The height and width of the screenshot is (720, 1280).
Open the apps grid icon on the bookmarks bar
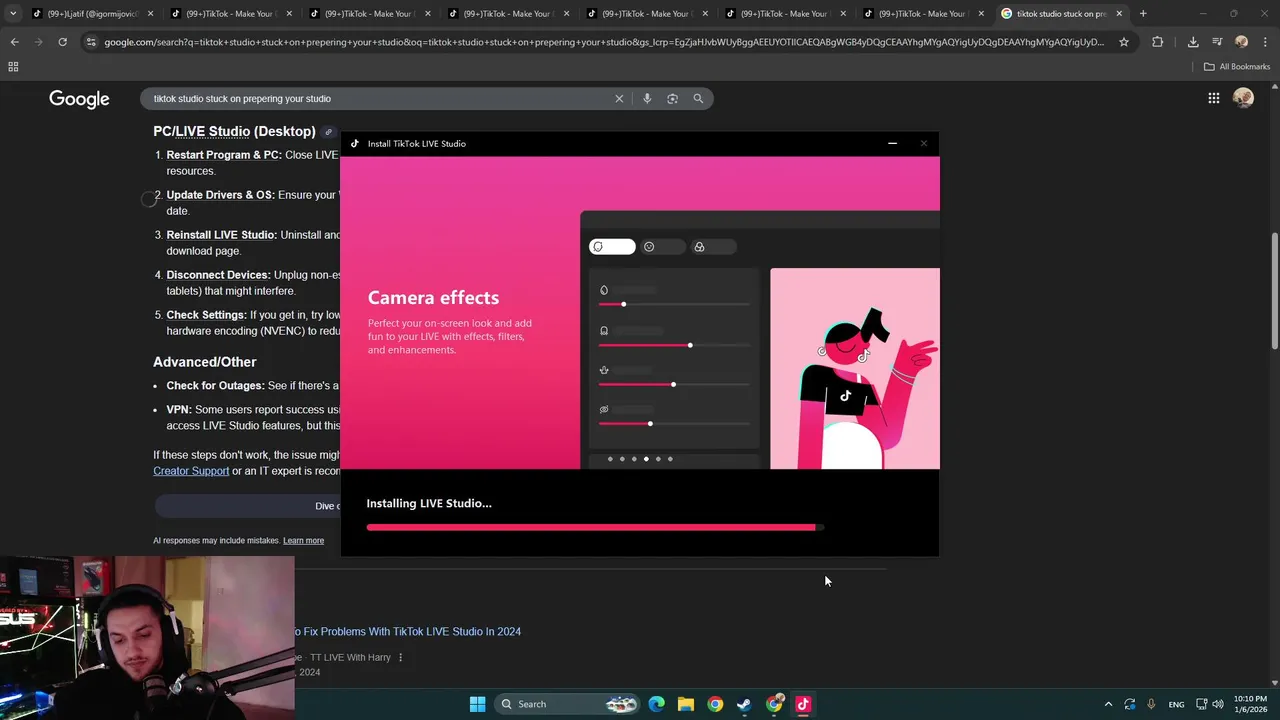(13, 66)
